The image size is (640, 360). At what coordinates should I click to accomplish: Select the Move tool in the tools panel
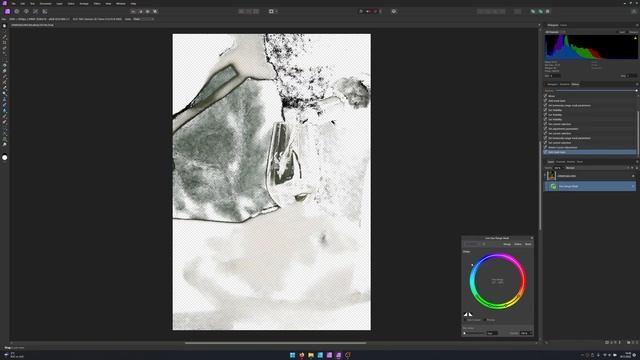click(x=4, y=31)
